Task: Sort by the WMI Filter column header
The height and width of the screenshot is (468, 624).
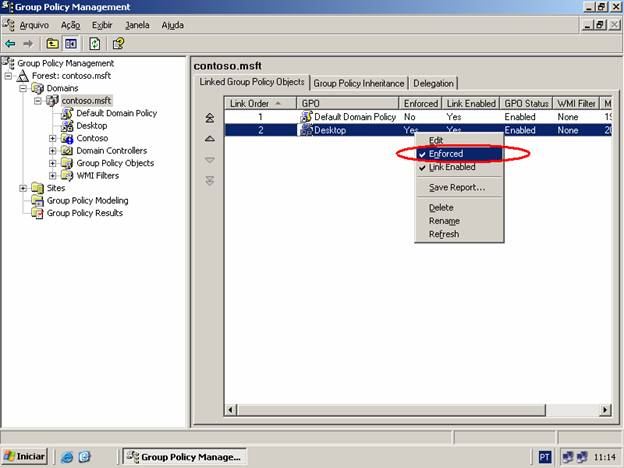Action: [576, 103]
